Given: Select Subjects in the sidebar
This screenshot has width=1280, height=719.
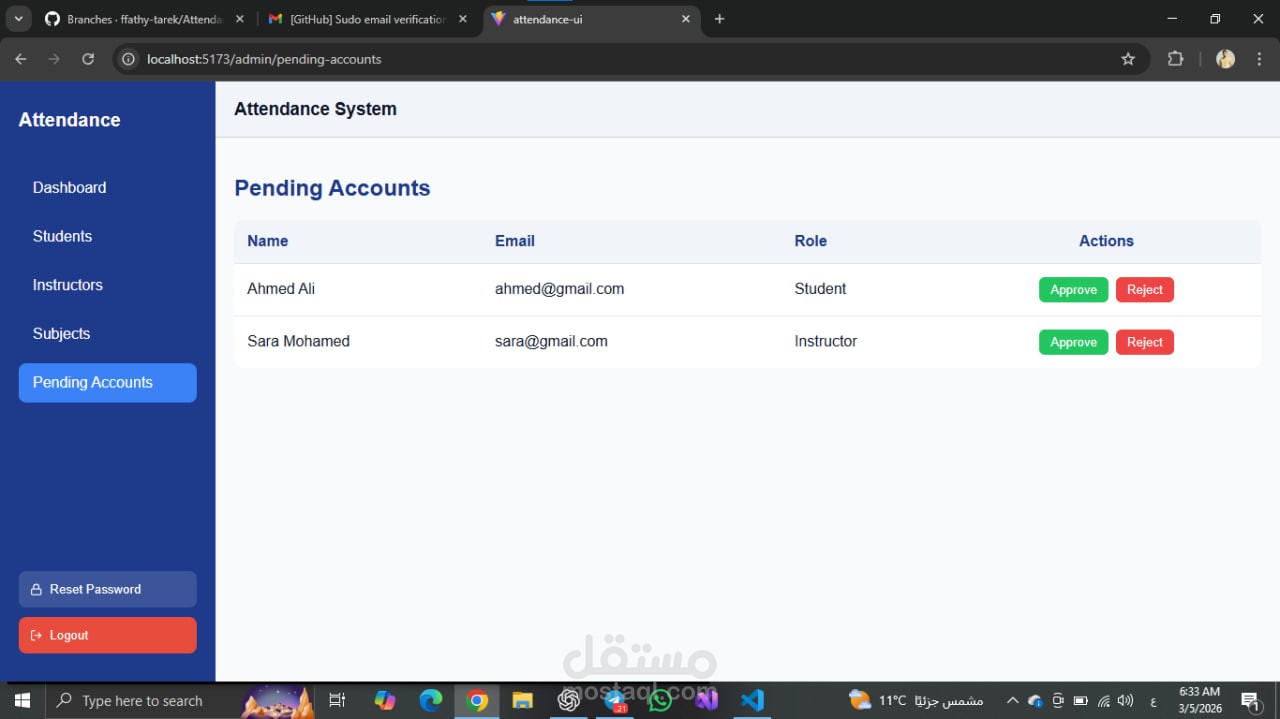Looking at the screenshot, I should coord(107,334).
